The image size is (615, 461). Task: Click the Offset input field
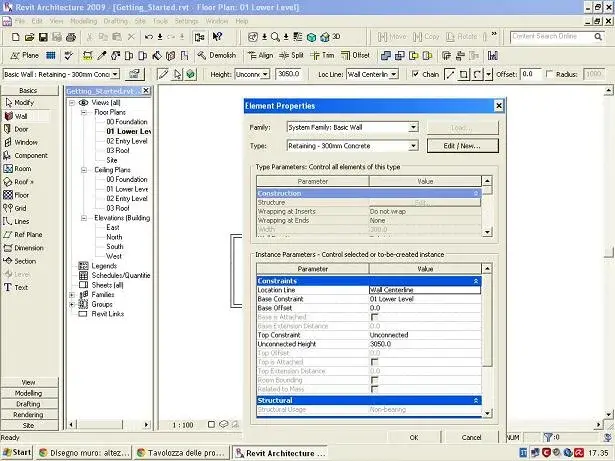click(x=530, y=74)
